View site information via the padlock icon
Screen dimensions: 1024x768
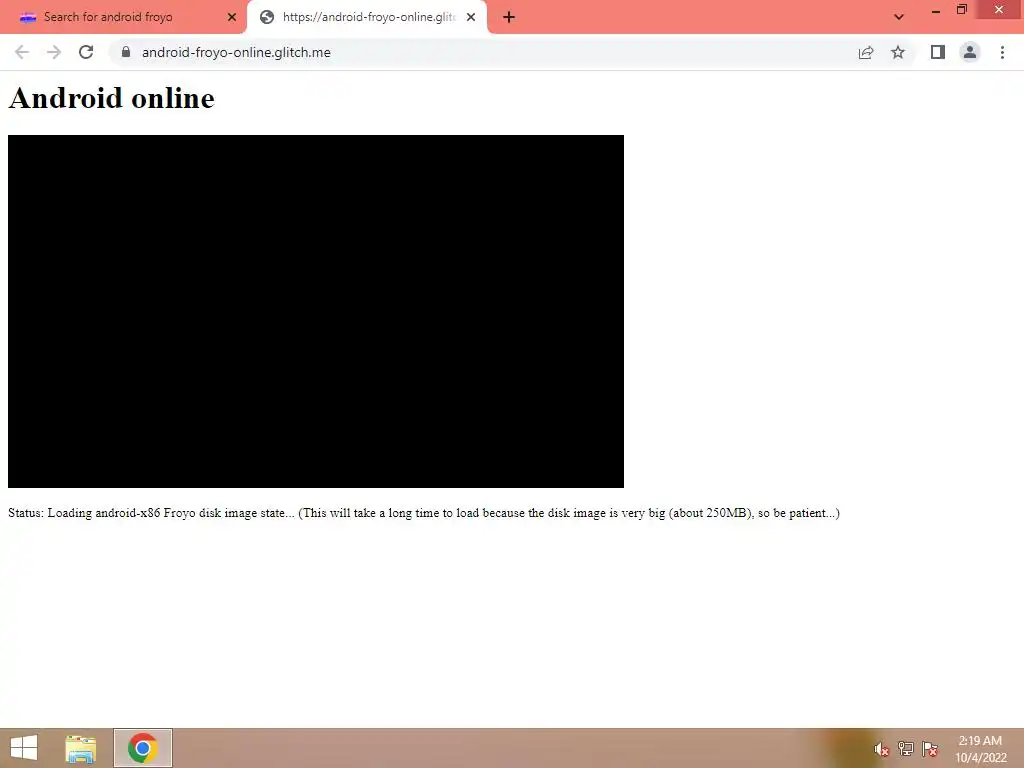126,52
